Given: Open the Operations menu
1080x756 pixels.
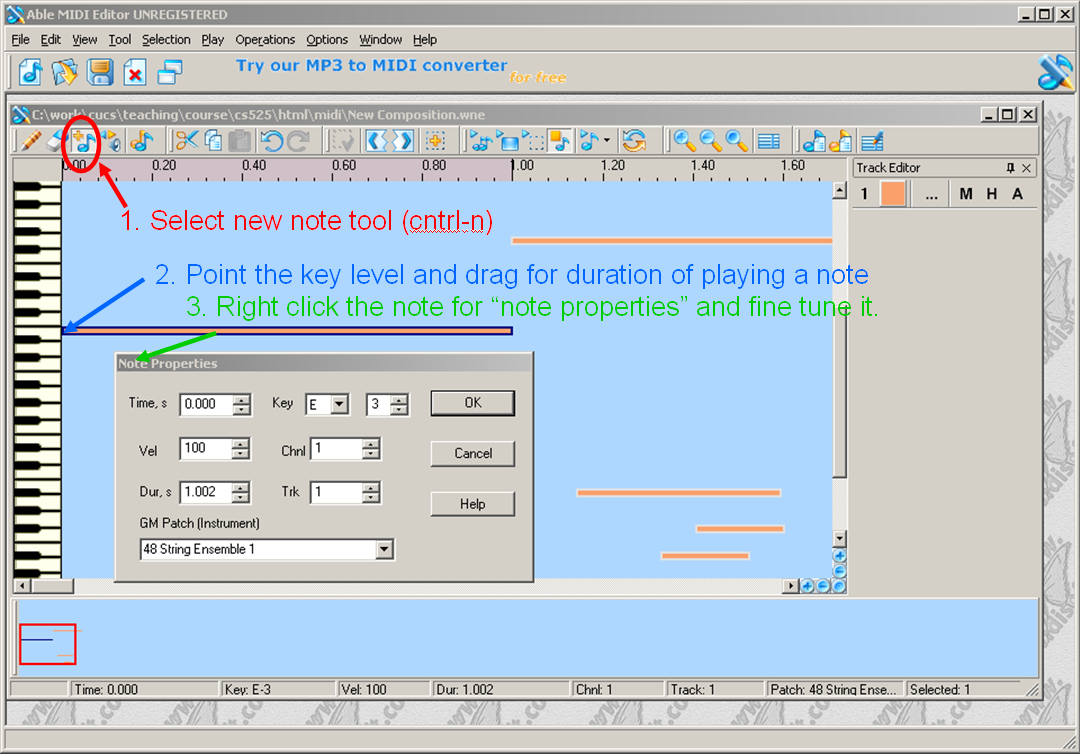Looking at the screenshot, I should (x=265, y=39).
